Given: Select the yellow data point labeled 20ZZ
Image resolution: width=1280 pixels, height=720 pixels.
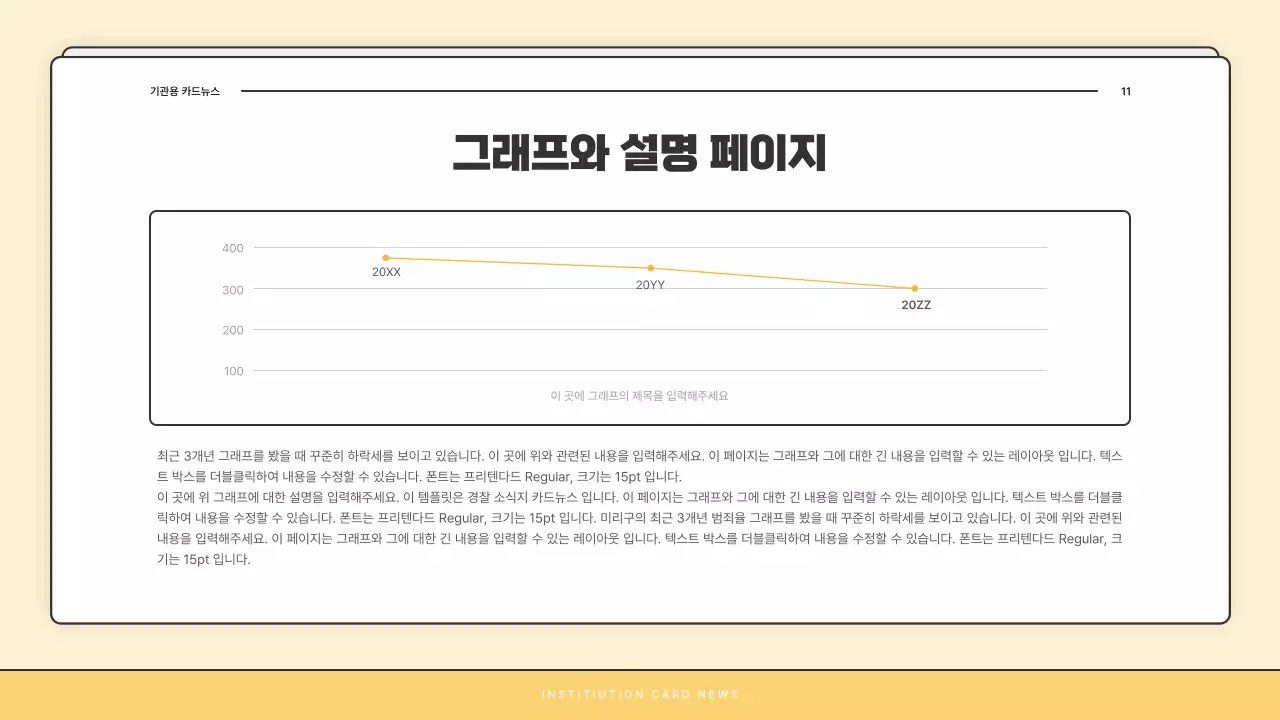Looking at the screenshot, I should pos(914,288).
